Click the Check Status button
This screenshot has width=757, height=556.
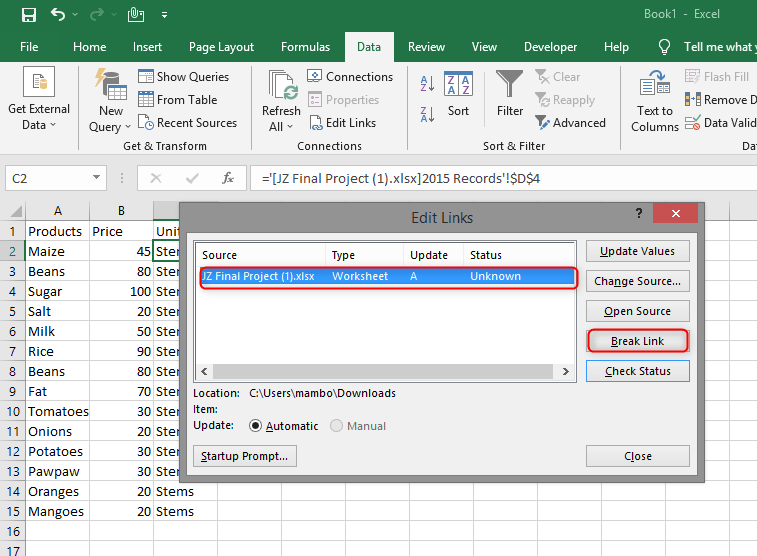637,371
